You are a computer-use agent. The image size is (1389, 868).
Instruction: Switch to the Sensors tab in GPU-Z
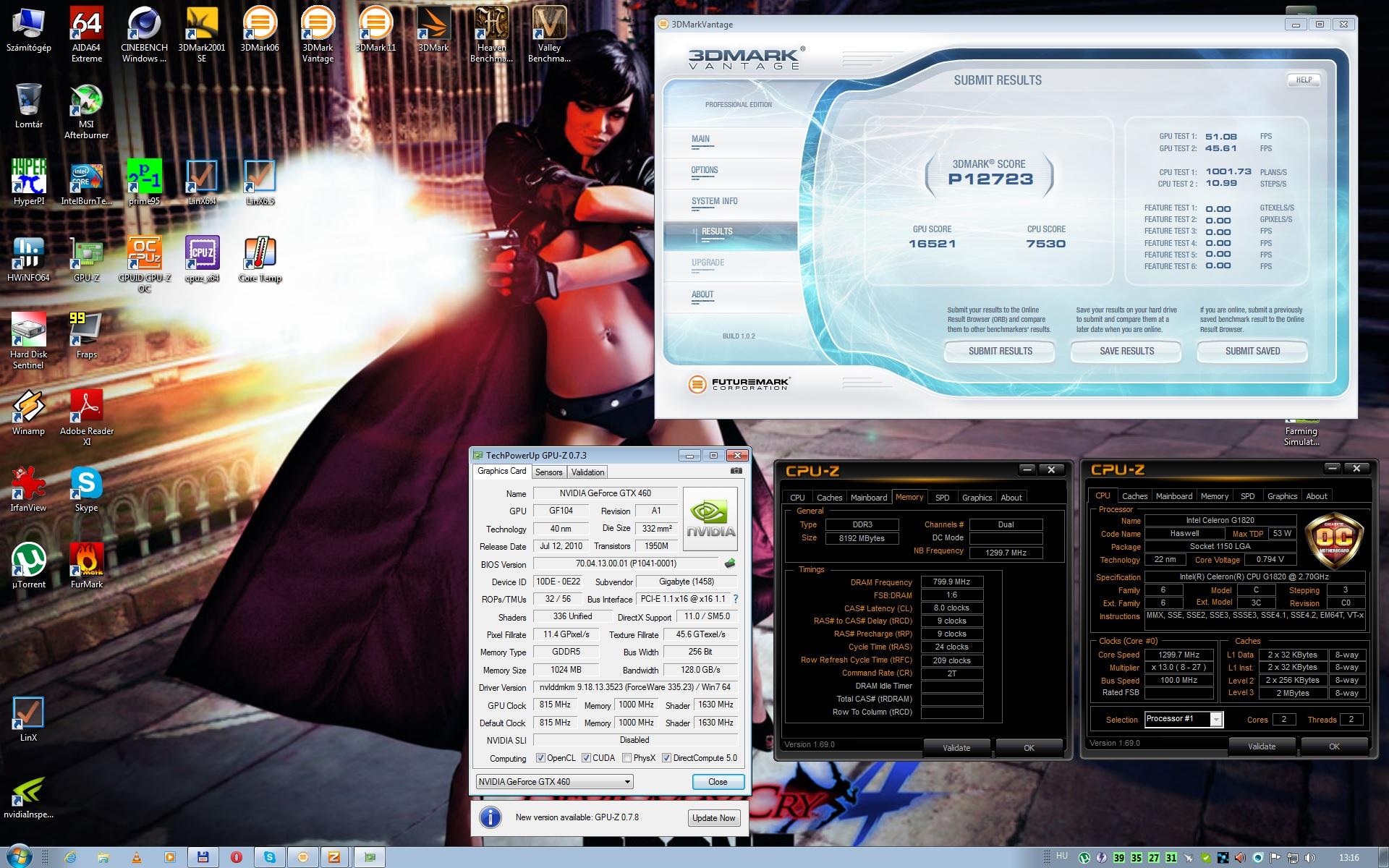548,472
